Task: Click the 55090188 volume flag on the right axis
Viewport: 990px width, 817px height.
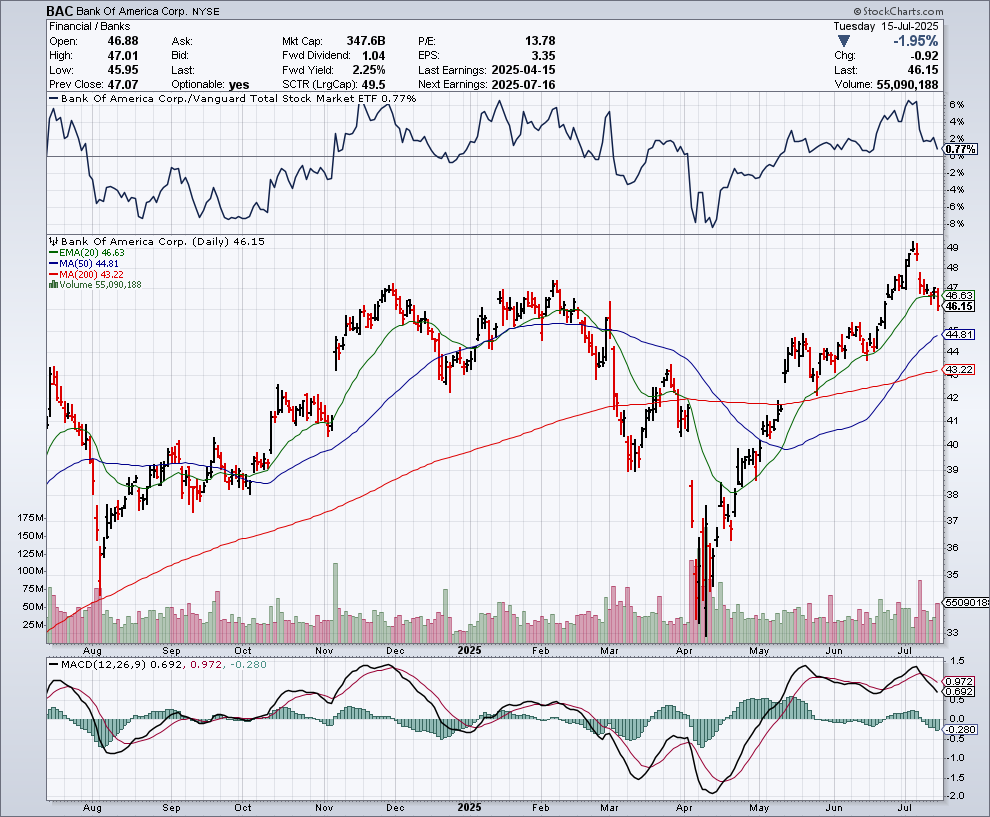Action: coord(967,602)
